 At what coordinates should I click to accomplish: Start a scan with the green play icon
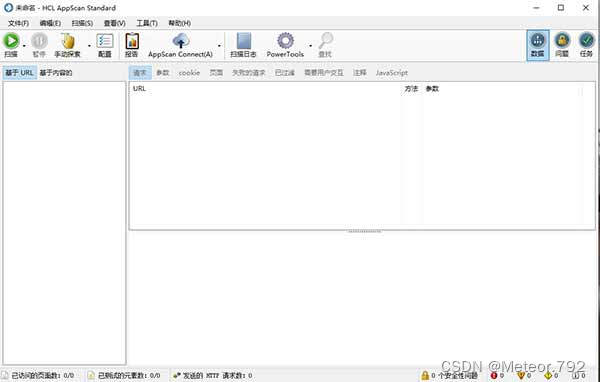[11, 41]
